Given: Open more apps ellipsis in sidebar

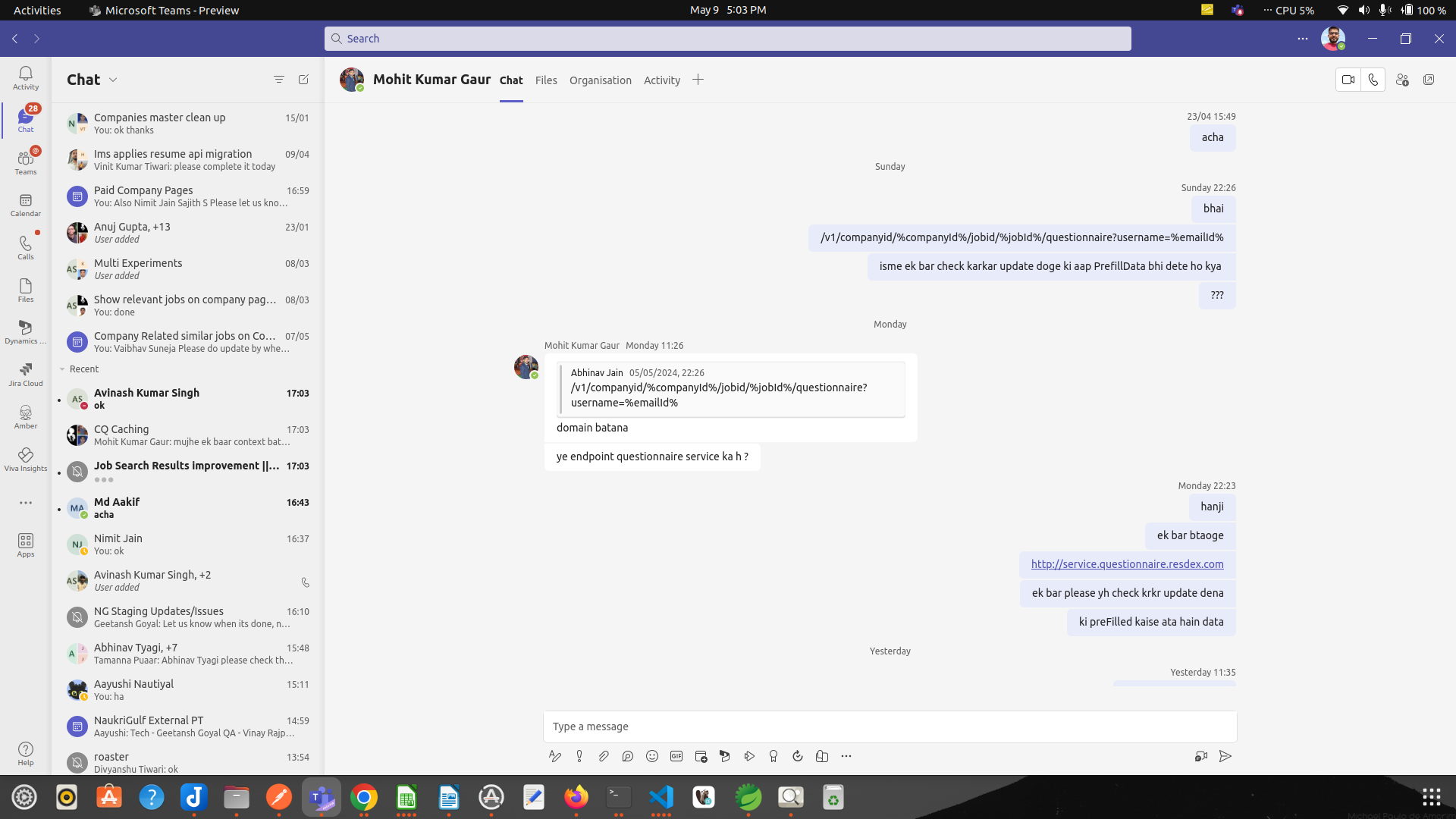Looking at the screenshot, I should 25,503.
